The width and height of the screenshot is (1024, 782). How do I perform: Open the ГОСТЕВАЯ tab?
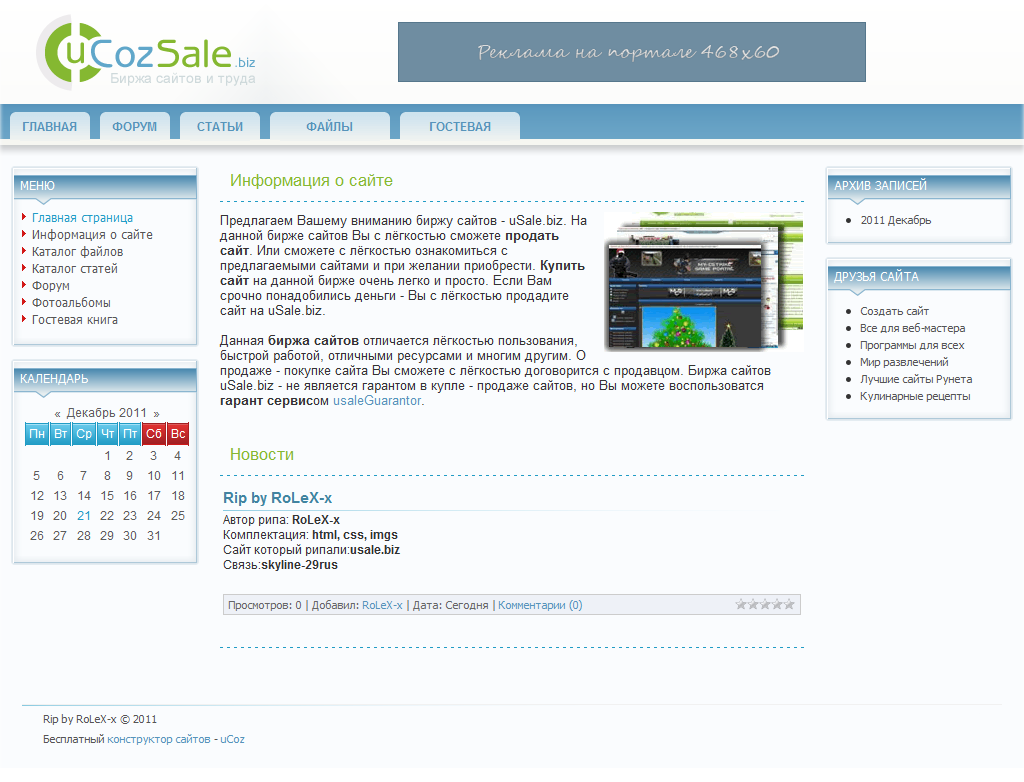(460, 127)
